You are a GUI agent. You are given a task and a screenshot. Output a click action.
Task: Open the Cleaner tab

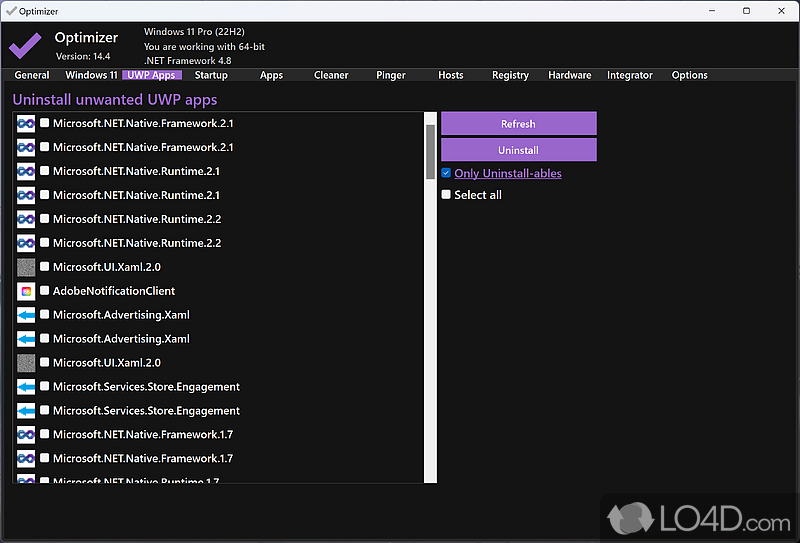pyautogui.click(x=331, y=75)
